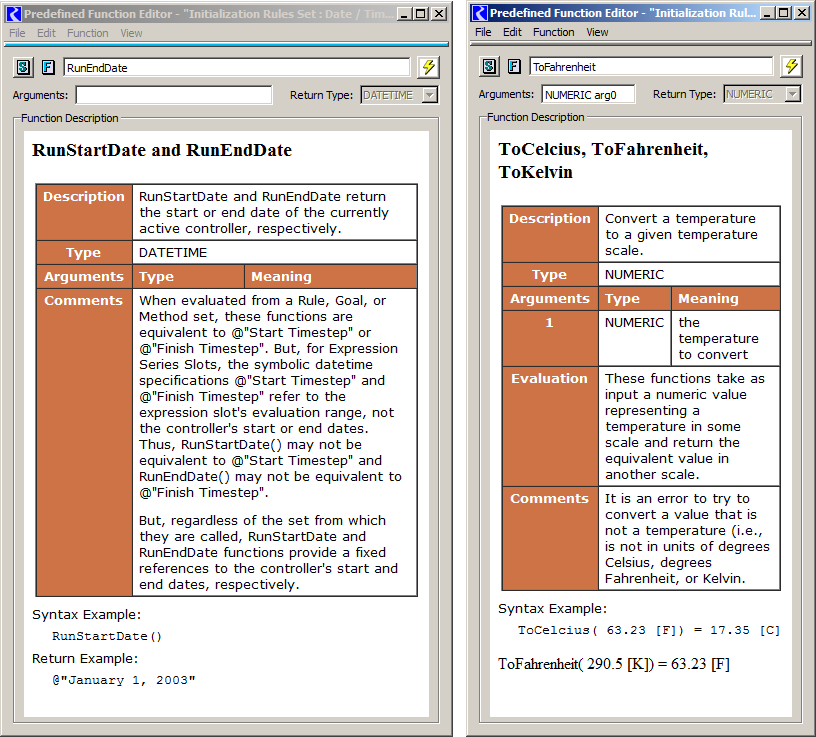
Task: Open the DATETIME Return Type dropdown
Action: pos(400,95)
